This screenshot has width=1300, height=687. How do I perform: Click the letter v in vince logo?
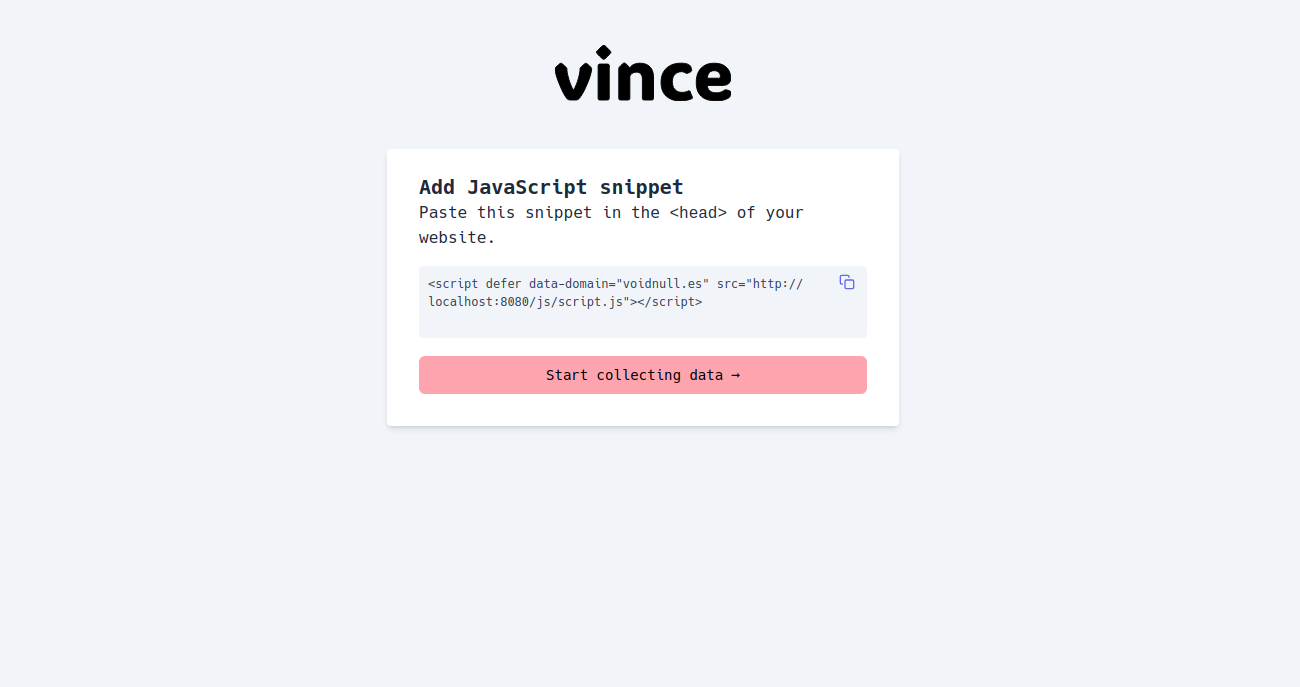tap(573, 80)
